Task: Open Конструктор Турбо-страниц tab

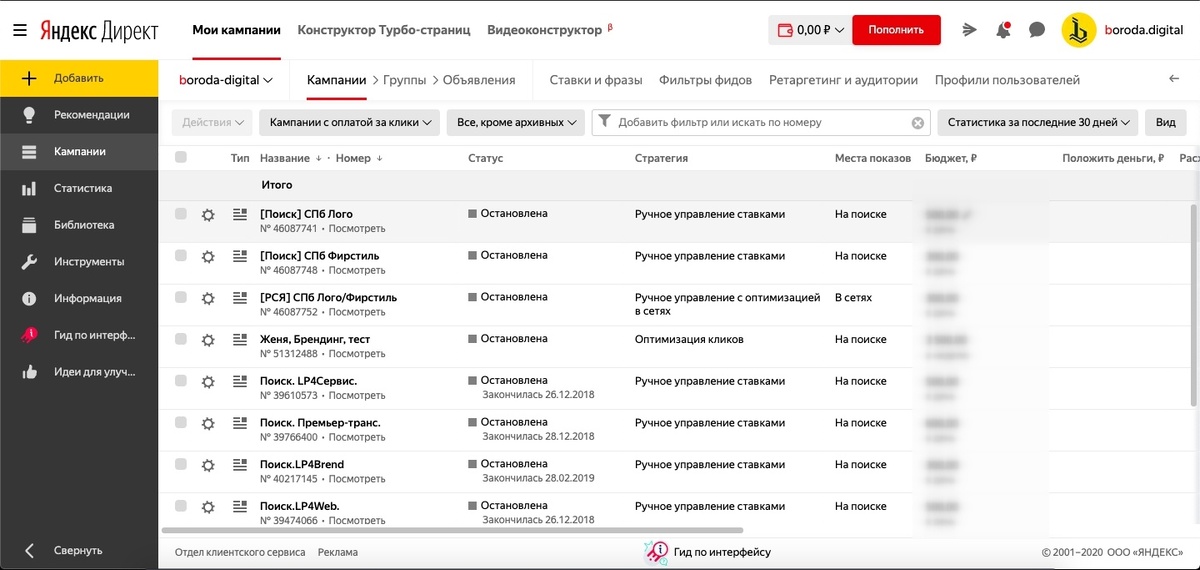Action: (384, 30)
